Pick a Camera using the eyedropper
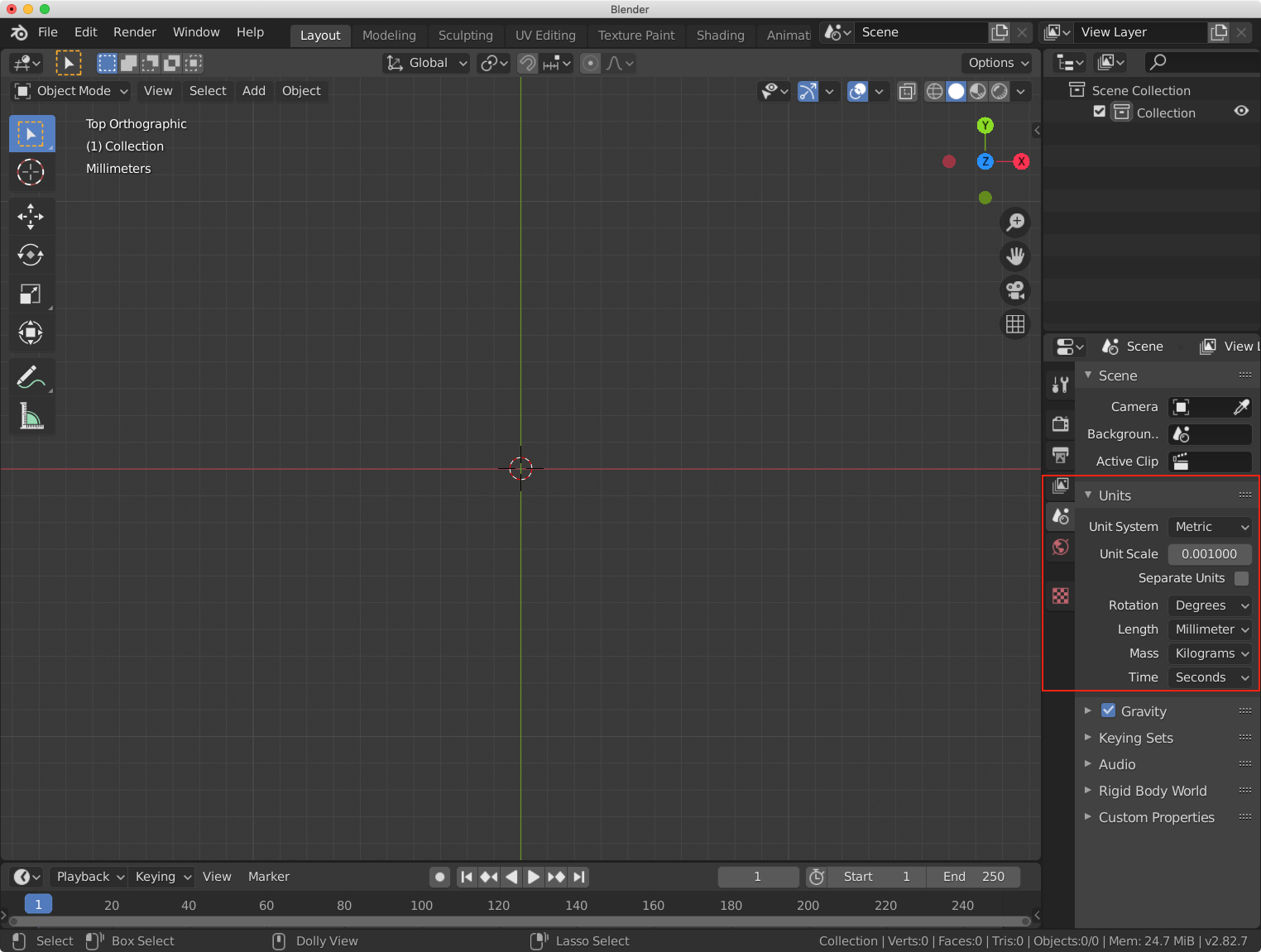 1242,406
